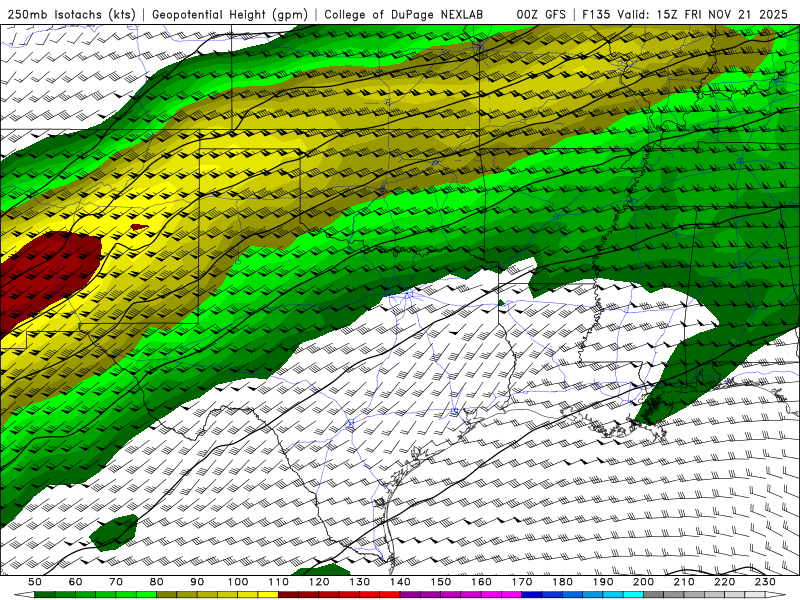Click the "F135" forecast hour text
Viewport: 800px width, 600px height.
[596, 14]
